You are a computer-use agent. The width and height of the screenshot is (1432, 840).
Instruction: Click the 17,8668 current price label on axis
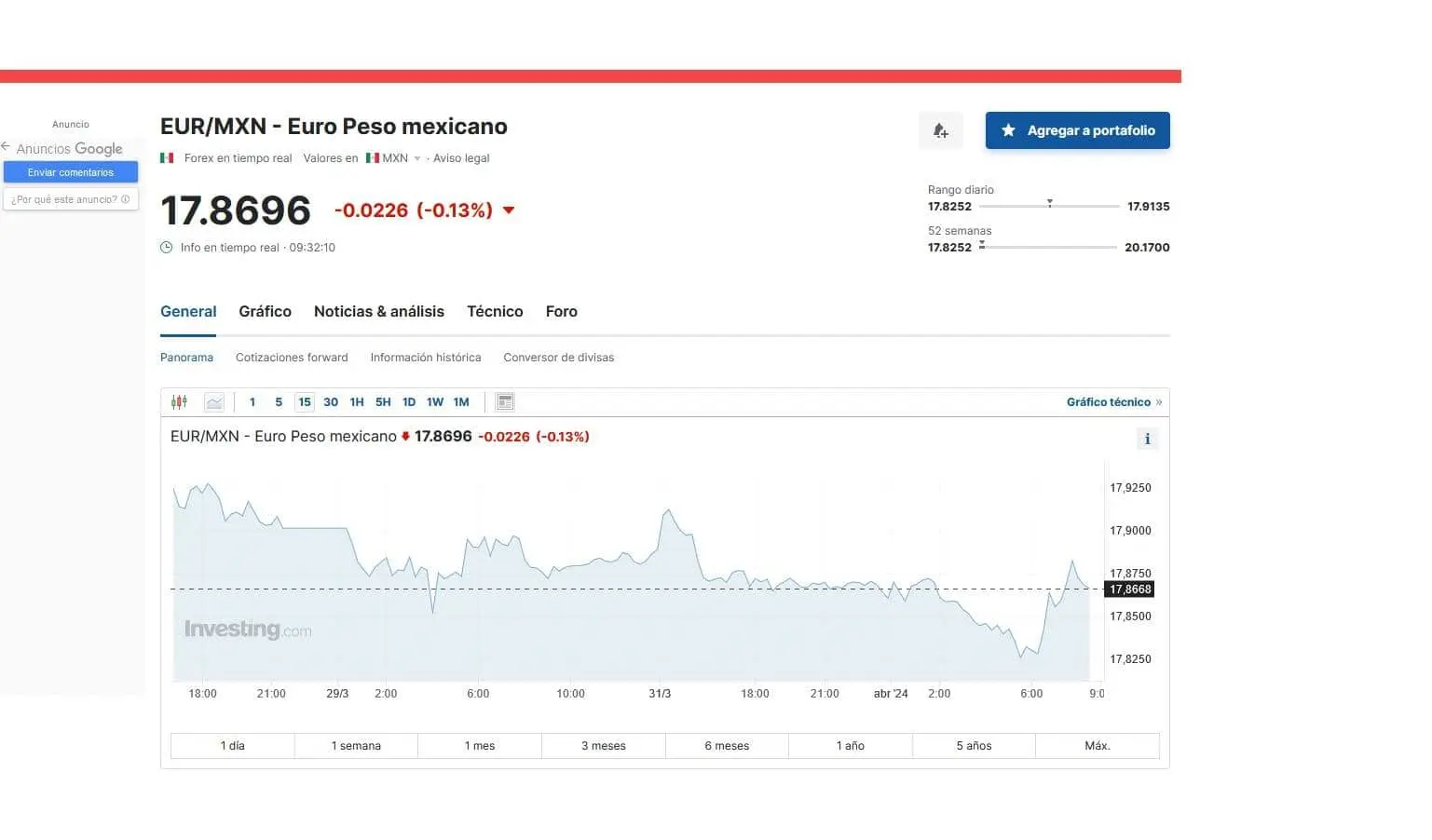click(1130, 589)
